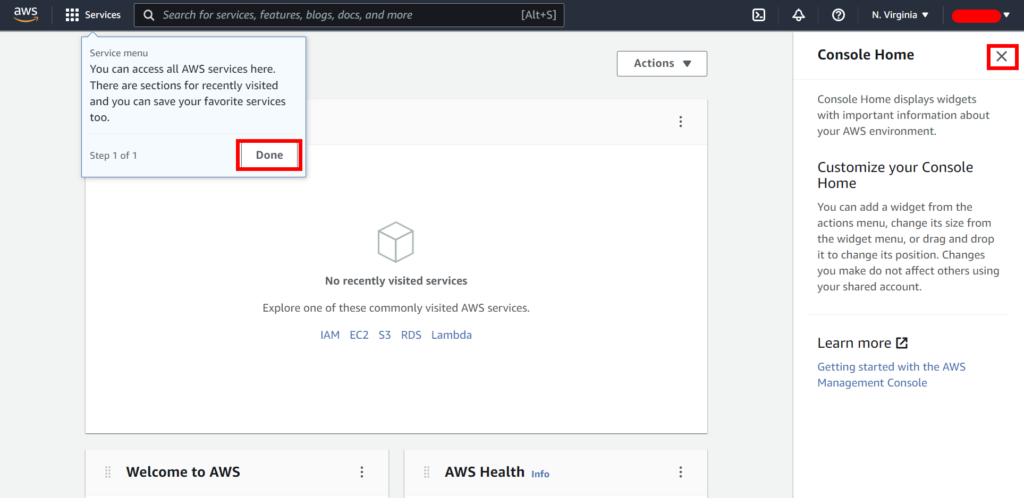Grab the Welcome to AWS drag handle
The width and height of the screenshot is (1024, 498).
108,472
